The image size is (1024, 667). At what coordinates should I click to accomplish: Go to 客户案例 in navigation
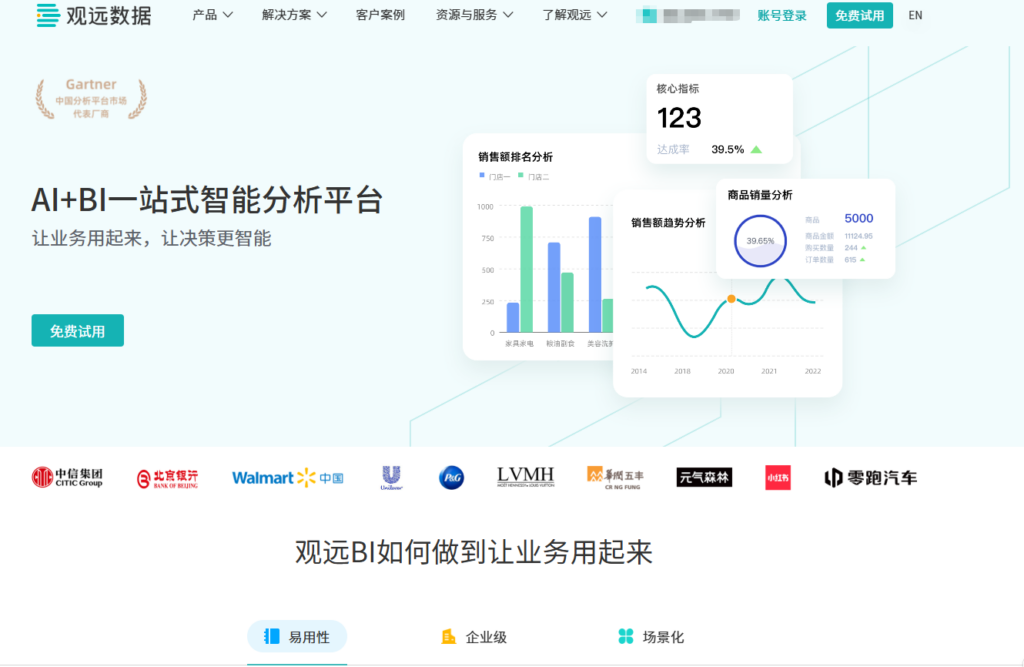[x=380, y=15]
